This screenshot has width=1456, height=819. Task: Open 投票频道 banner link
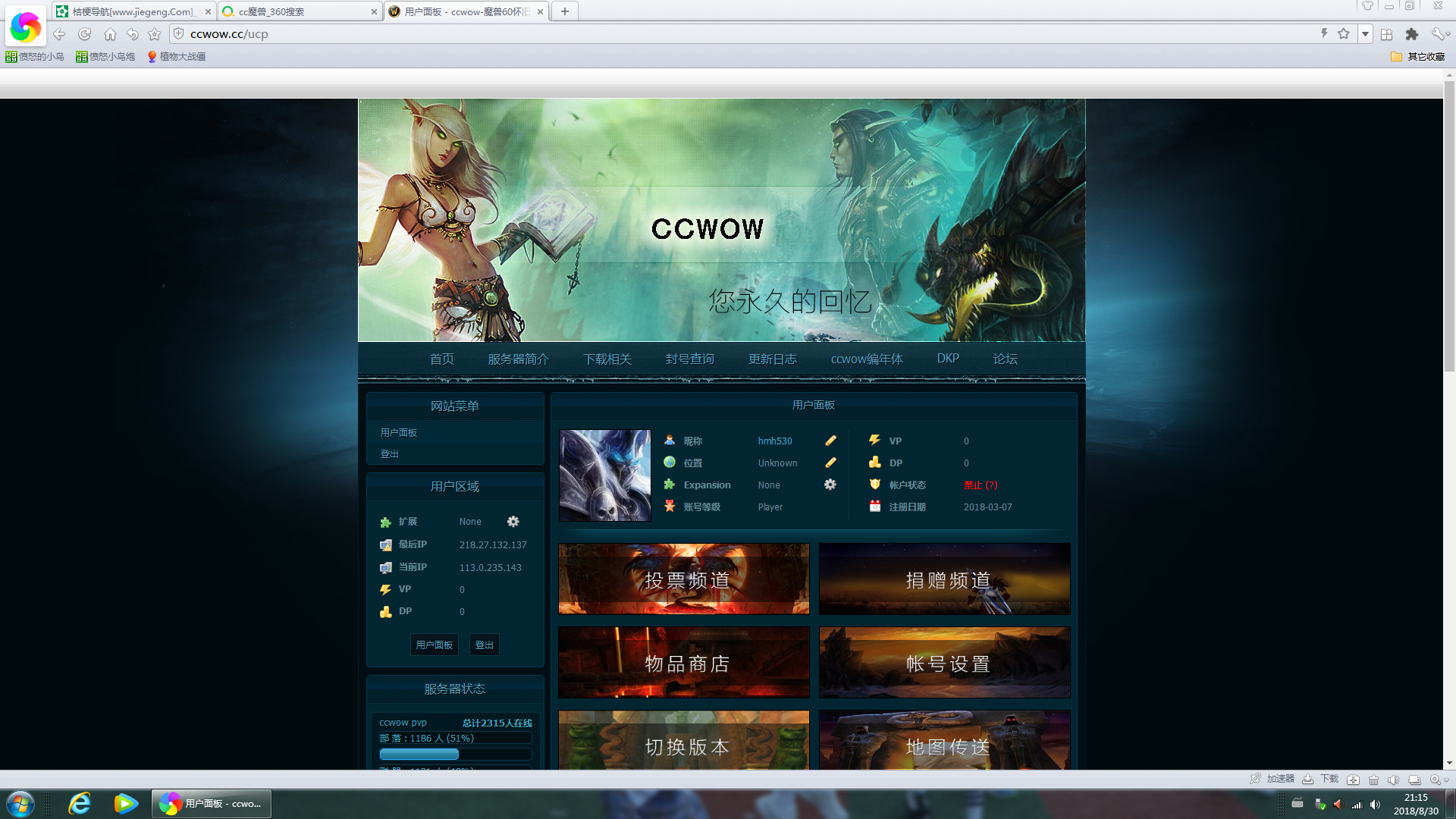click(683, 579)
